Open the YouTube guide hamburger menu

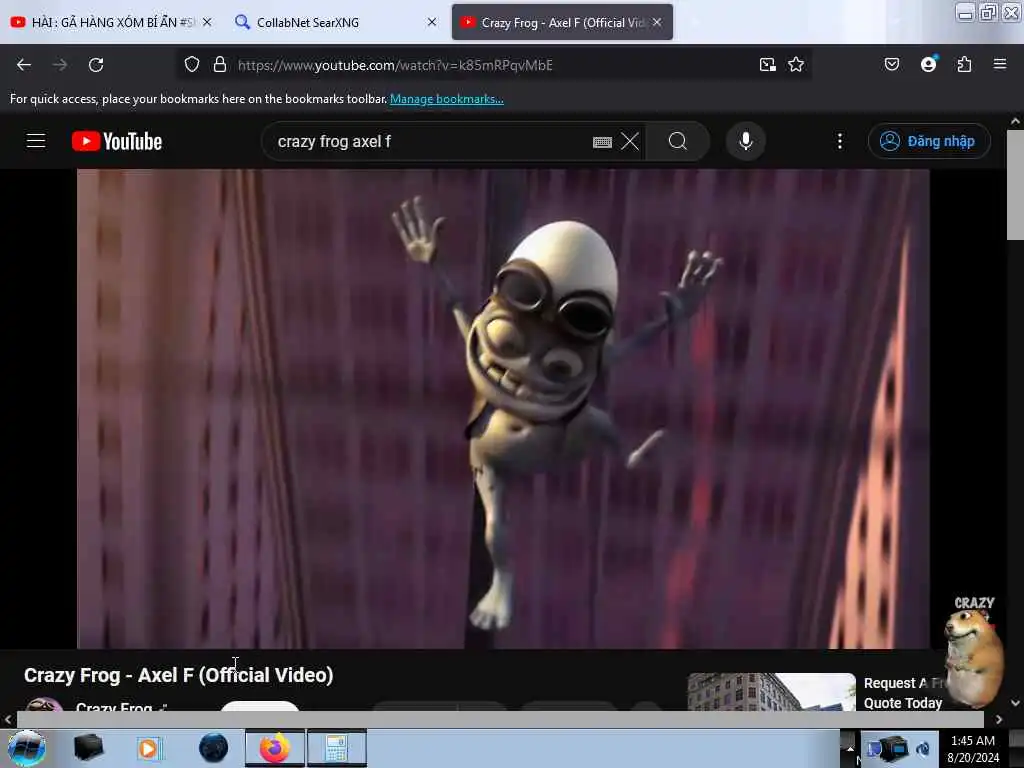point(36,141)
